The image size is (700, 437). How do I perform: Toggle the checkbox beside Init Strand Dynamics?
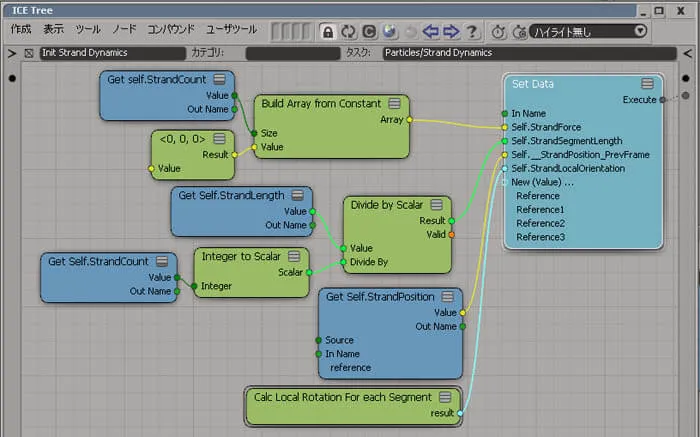[29, 53]
